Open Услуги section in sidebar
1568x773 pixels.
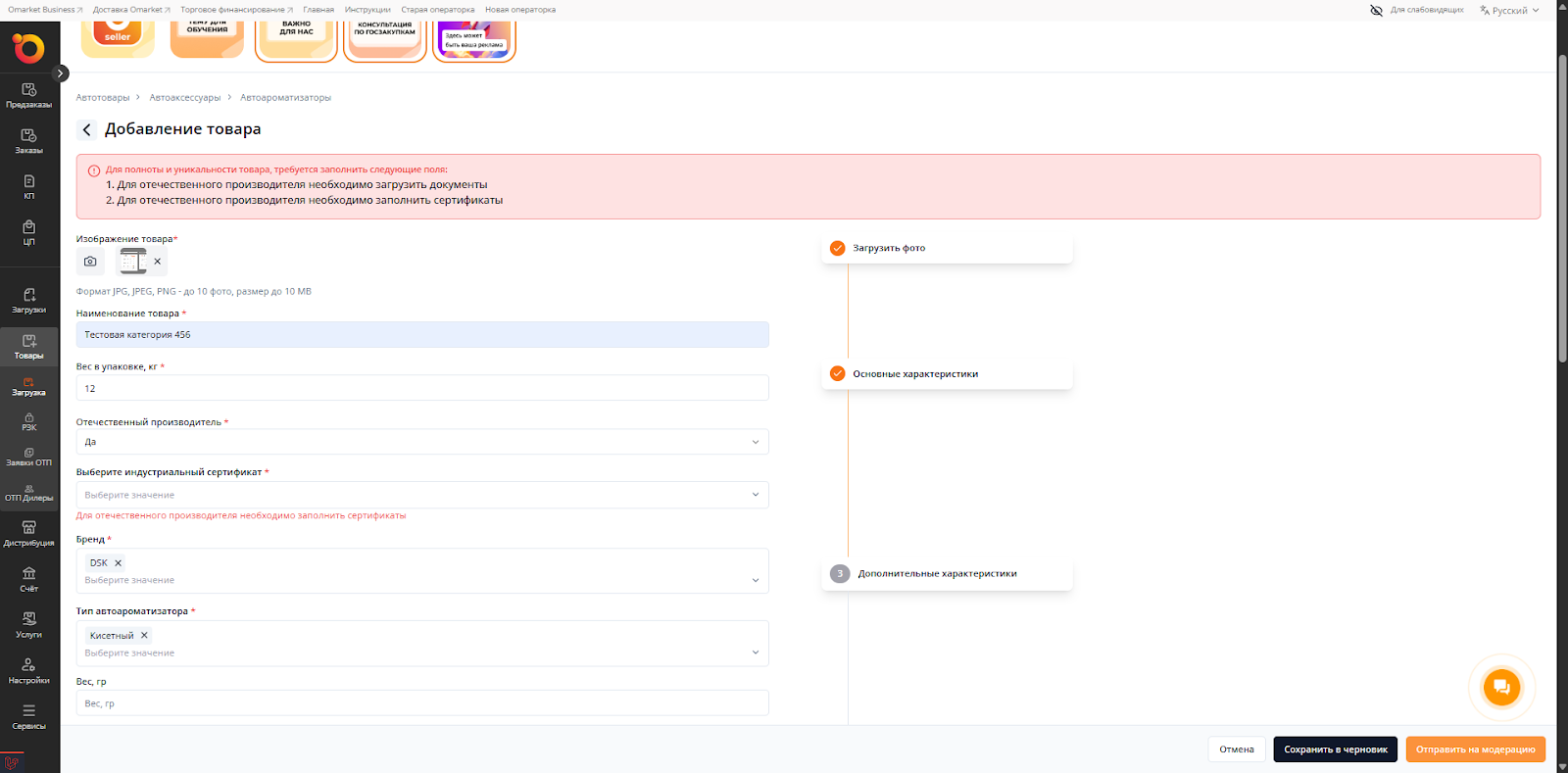pos(28,625)
